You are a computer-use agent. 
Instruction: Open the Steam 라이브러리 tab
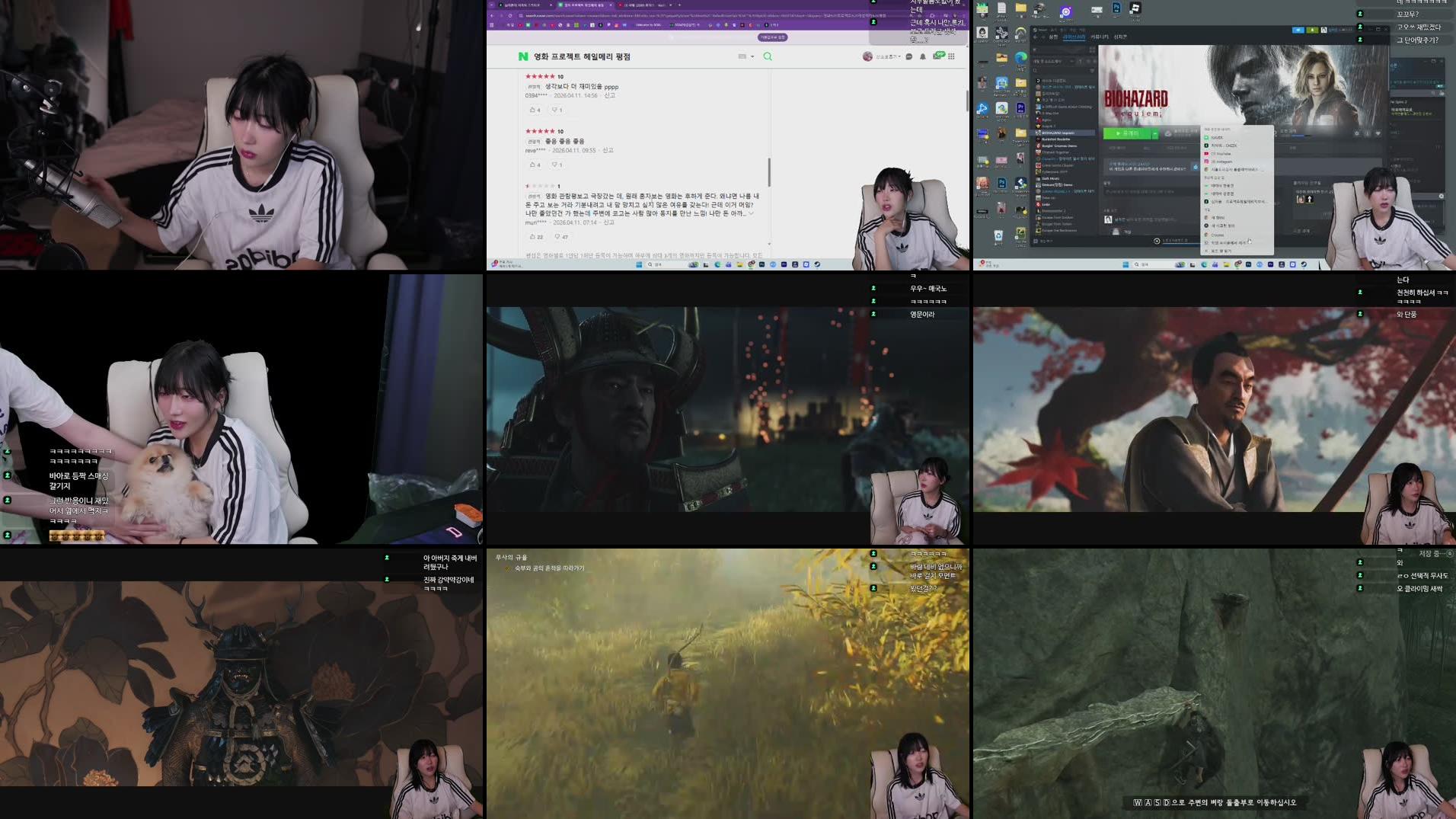tap(1074, 37)
